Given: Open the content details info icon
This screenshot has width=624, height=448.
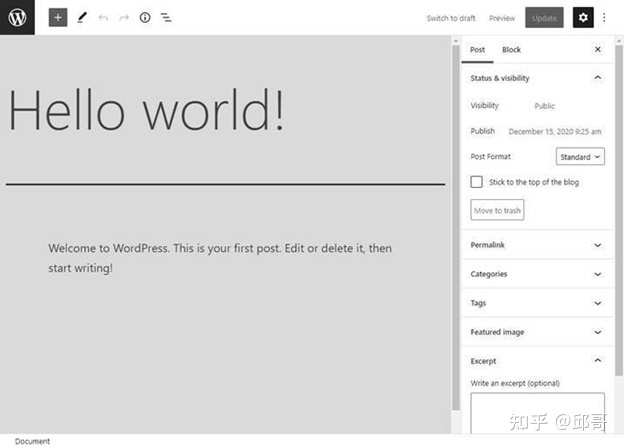Looking at the screenshot, I should coord(145,18).
